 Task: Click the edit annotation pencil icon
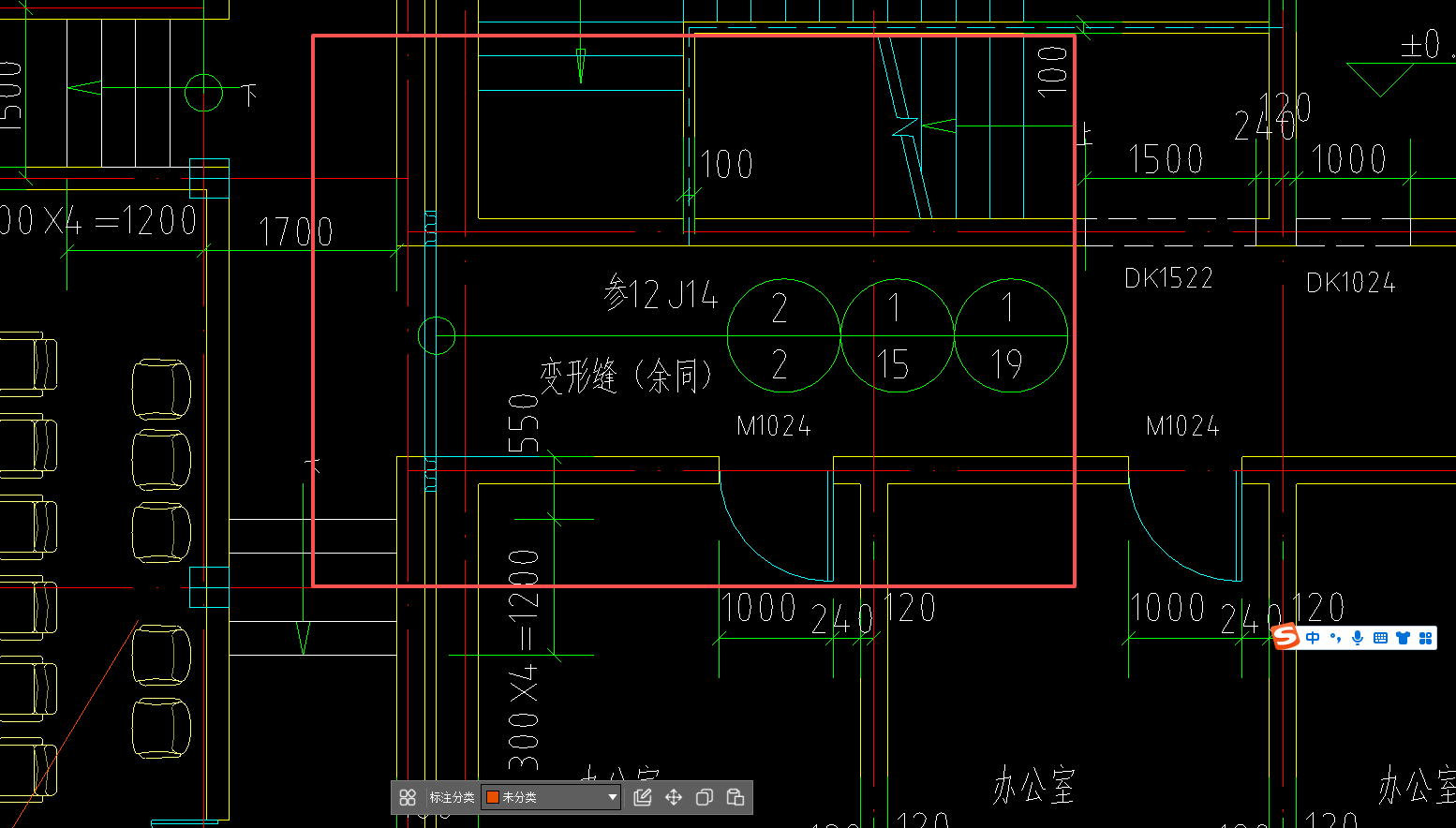642,797
